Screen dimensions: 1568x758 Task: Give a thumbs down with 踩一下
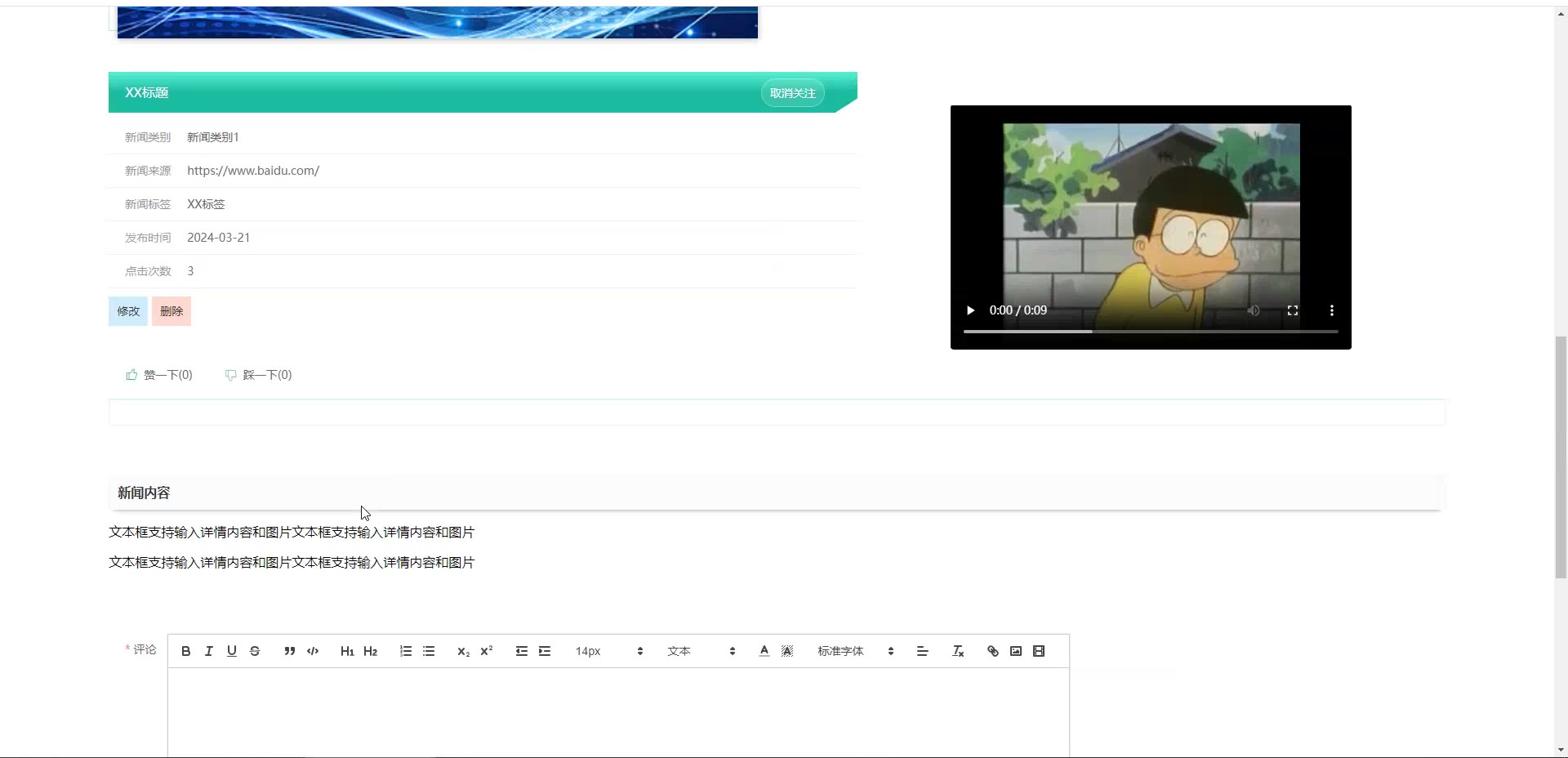(x=258, y=375)
